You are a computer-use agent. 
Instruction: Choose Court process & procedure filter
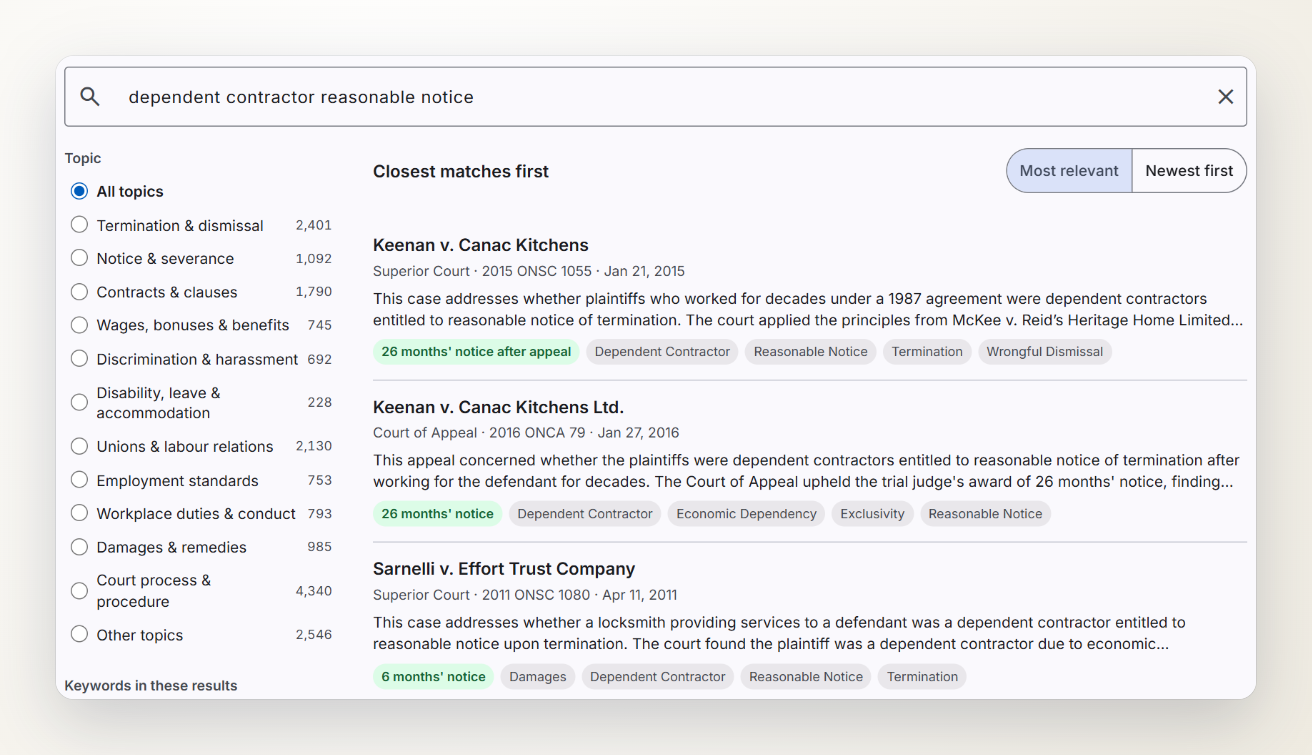click(79, 591)
